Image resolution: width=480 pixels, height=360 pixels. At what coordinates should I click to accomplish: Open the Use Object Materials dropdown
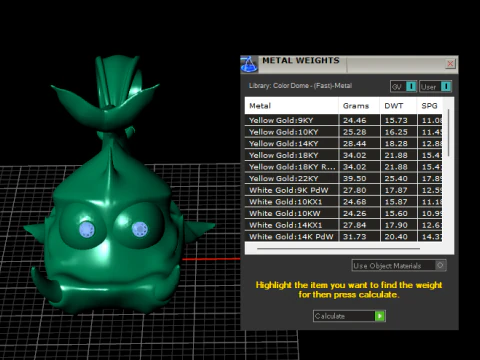(x=399, y=266)
